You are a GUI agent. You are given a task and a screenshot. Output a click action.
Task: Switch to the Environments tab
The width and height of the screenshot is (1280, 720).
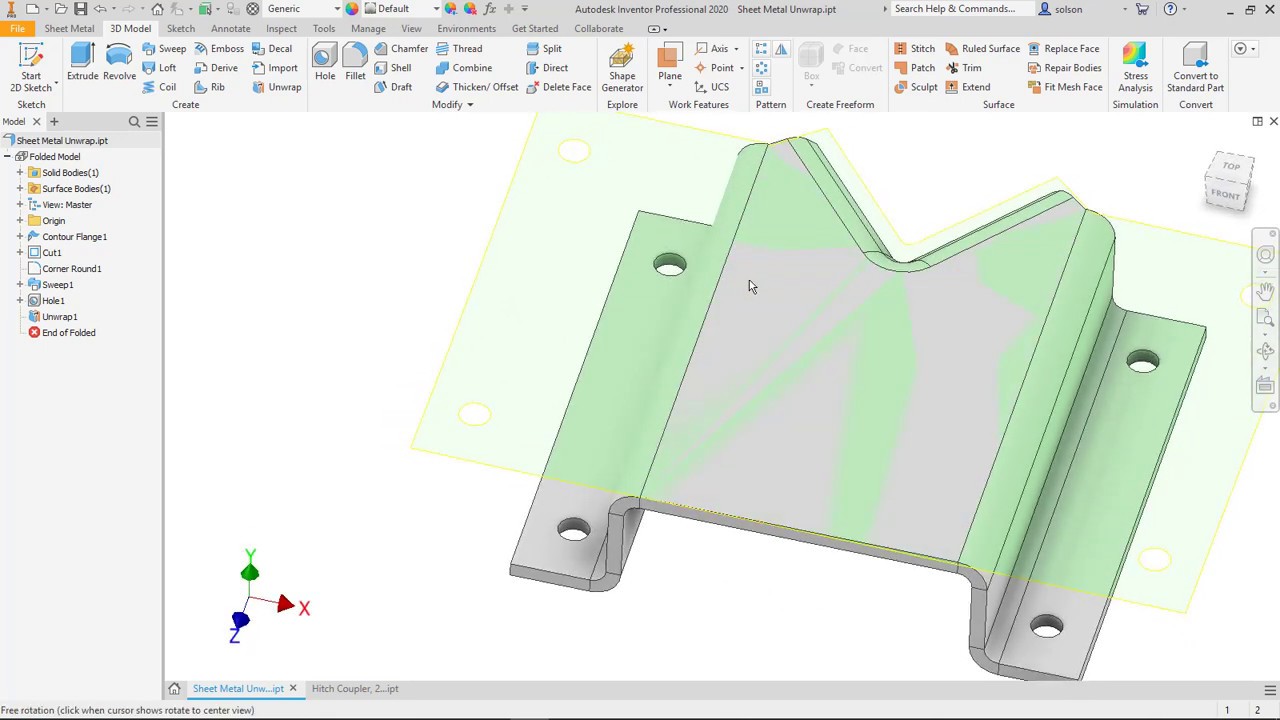pyautogui.click(x=466, y=29)
